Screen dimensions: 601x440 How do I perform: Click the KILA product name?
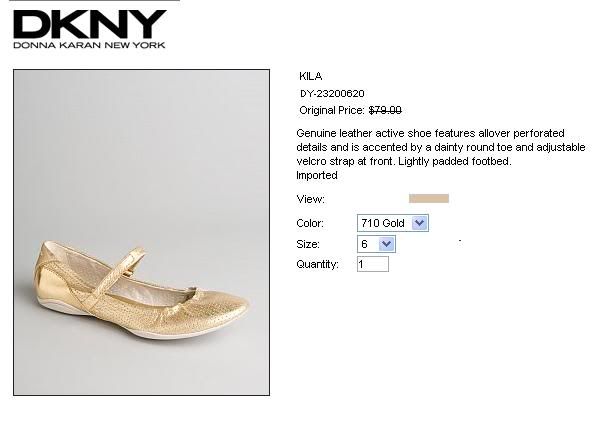click(310, 76)
